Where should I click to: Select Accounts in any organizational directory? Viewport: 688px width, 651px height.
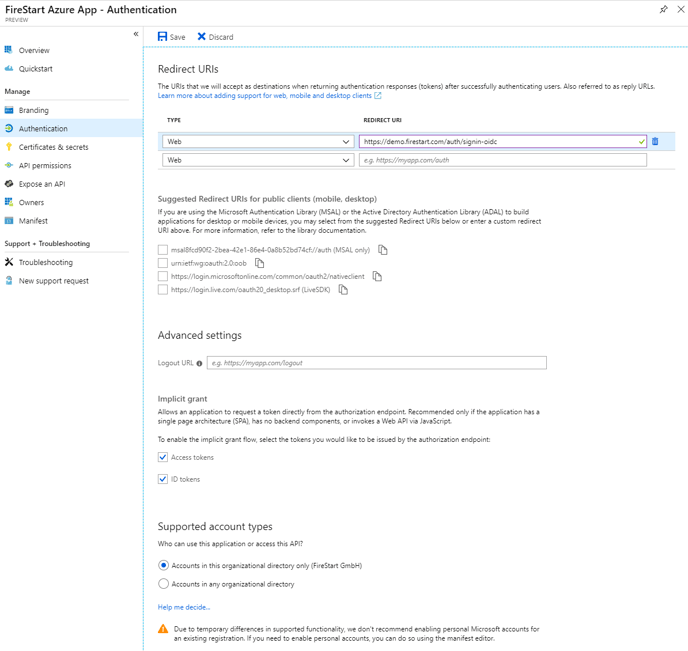[x=163, y=584]
